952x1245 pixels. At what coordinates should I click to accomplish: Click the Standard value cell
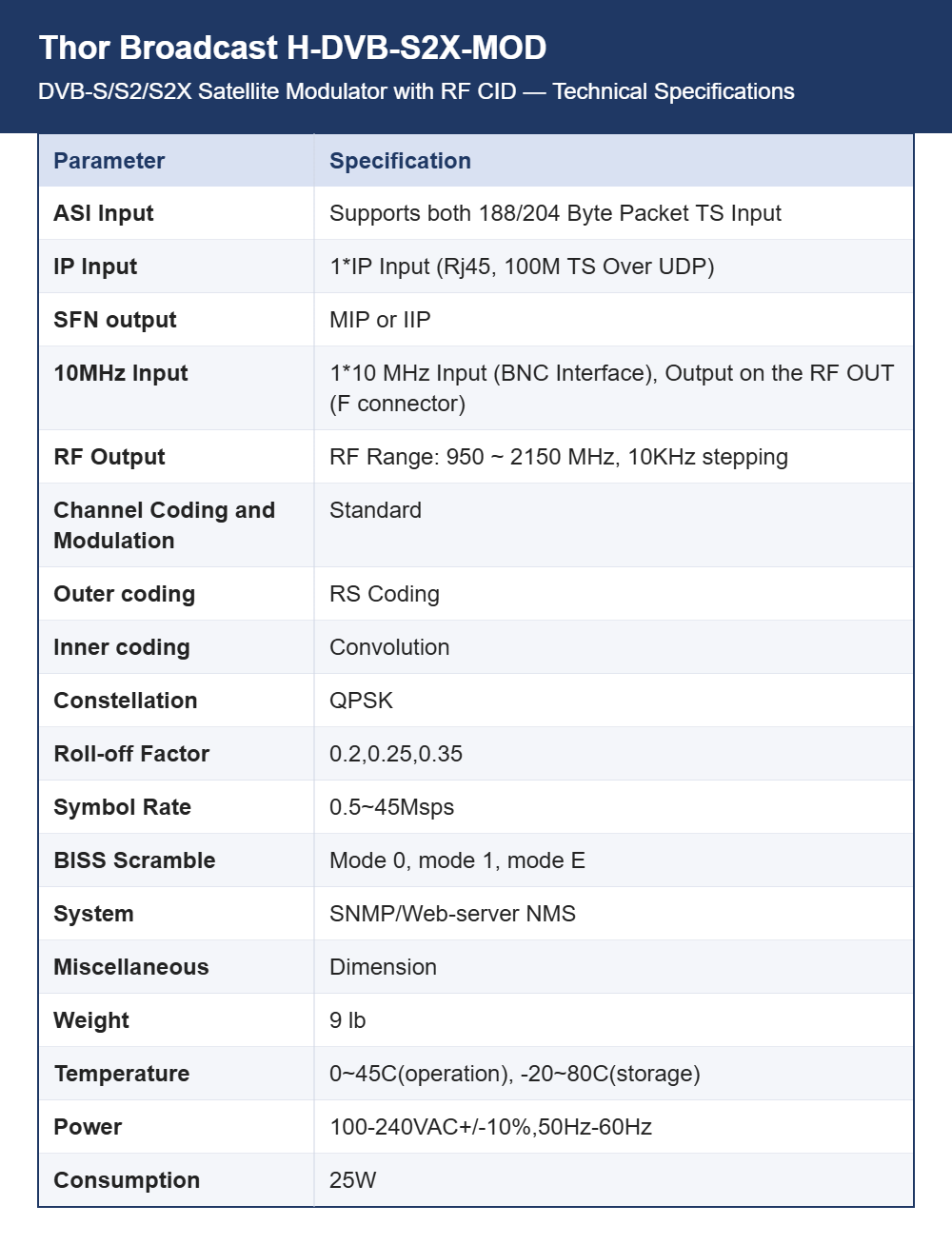[x=375, y=510]
